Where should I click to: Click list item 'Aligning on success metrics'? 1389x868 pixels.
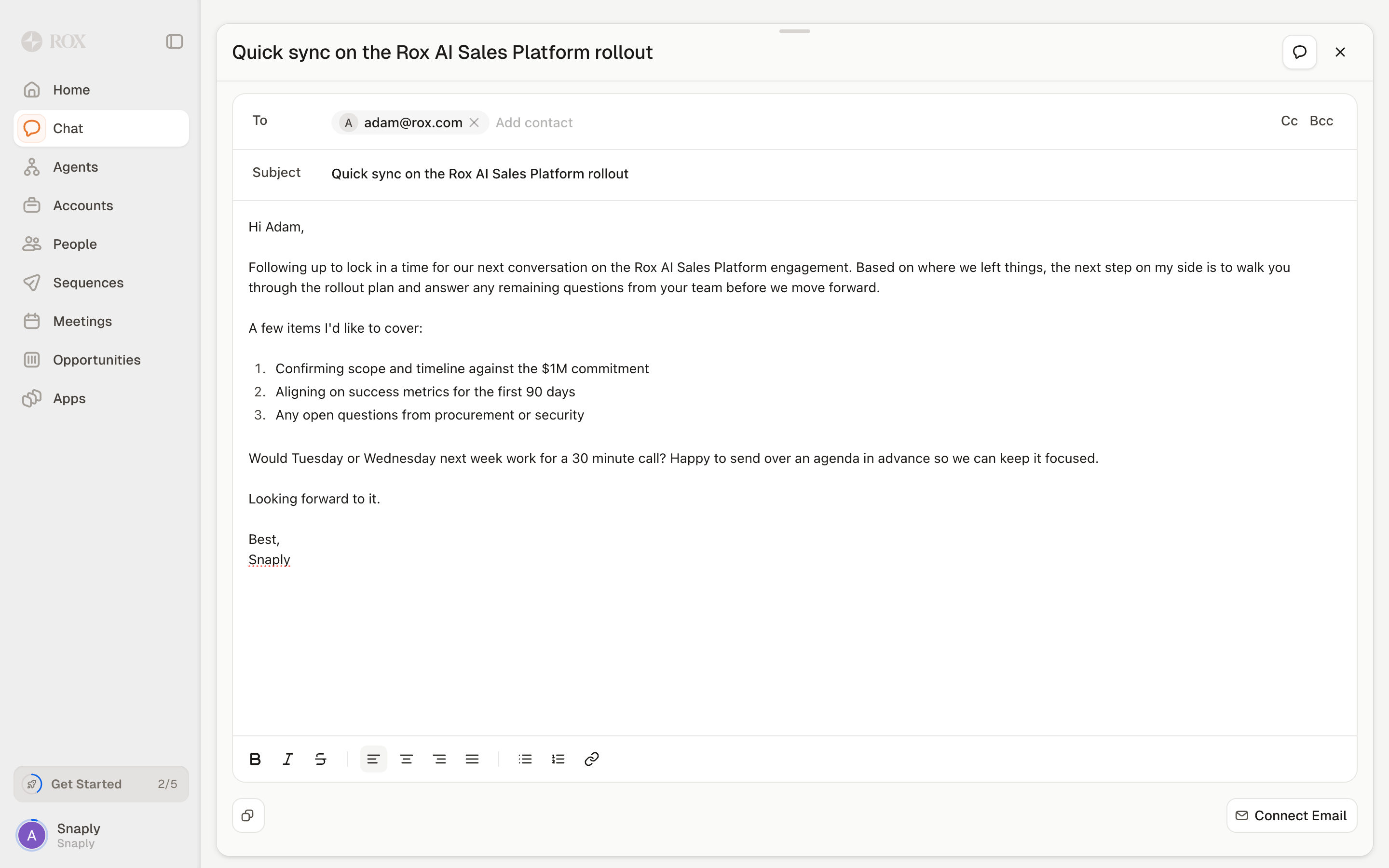click(425, 392)
